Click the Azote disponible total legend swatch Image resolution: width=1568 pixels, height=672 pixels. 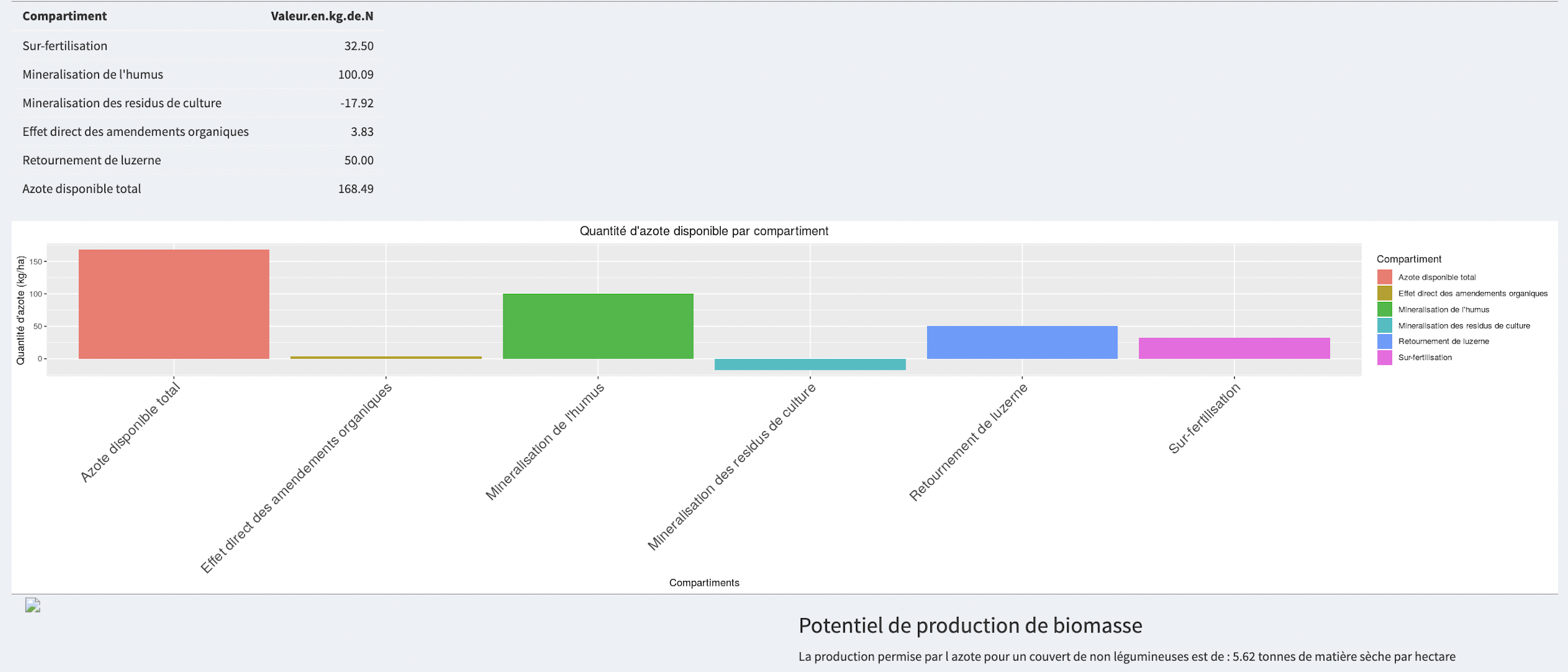coord(1385,277)
